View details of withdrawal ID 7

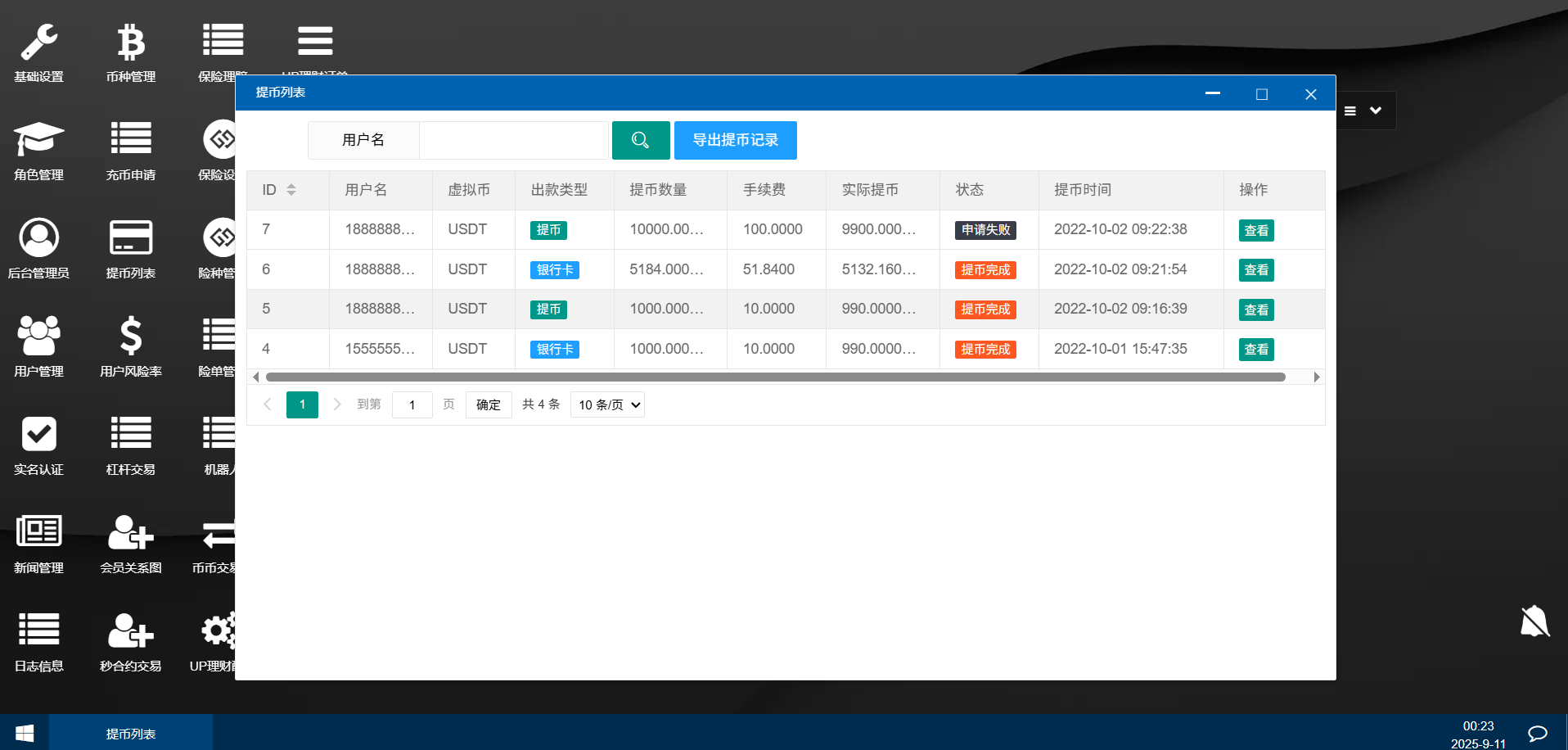(x=1255, y=230)
